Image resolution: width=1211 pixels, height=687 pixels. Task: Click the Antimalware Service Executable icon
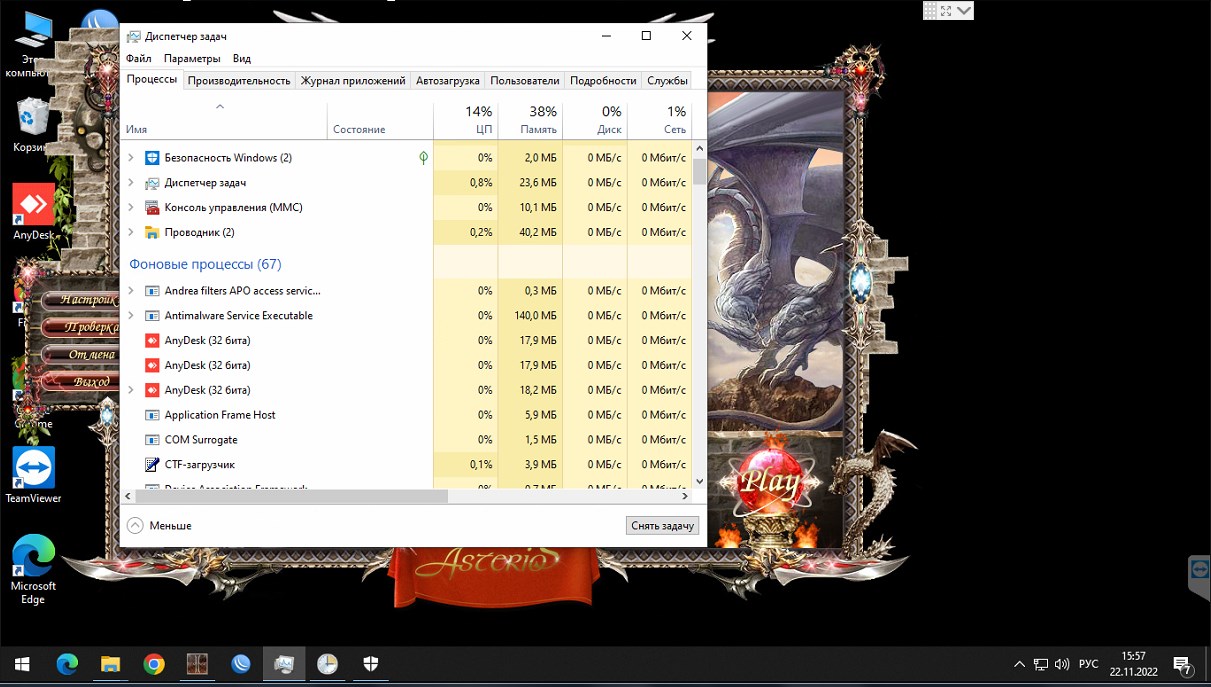click(x=152, y=316)
